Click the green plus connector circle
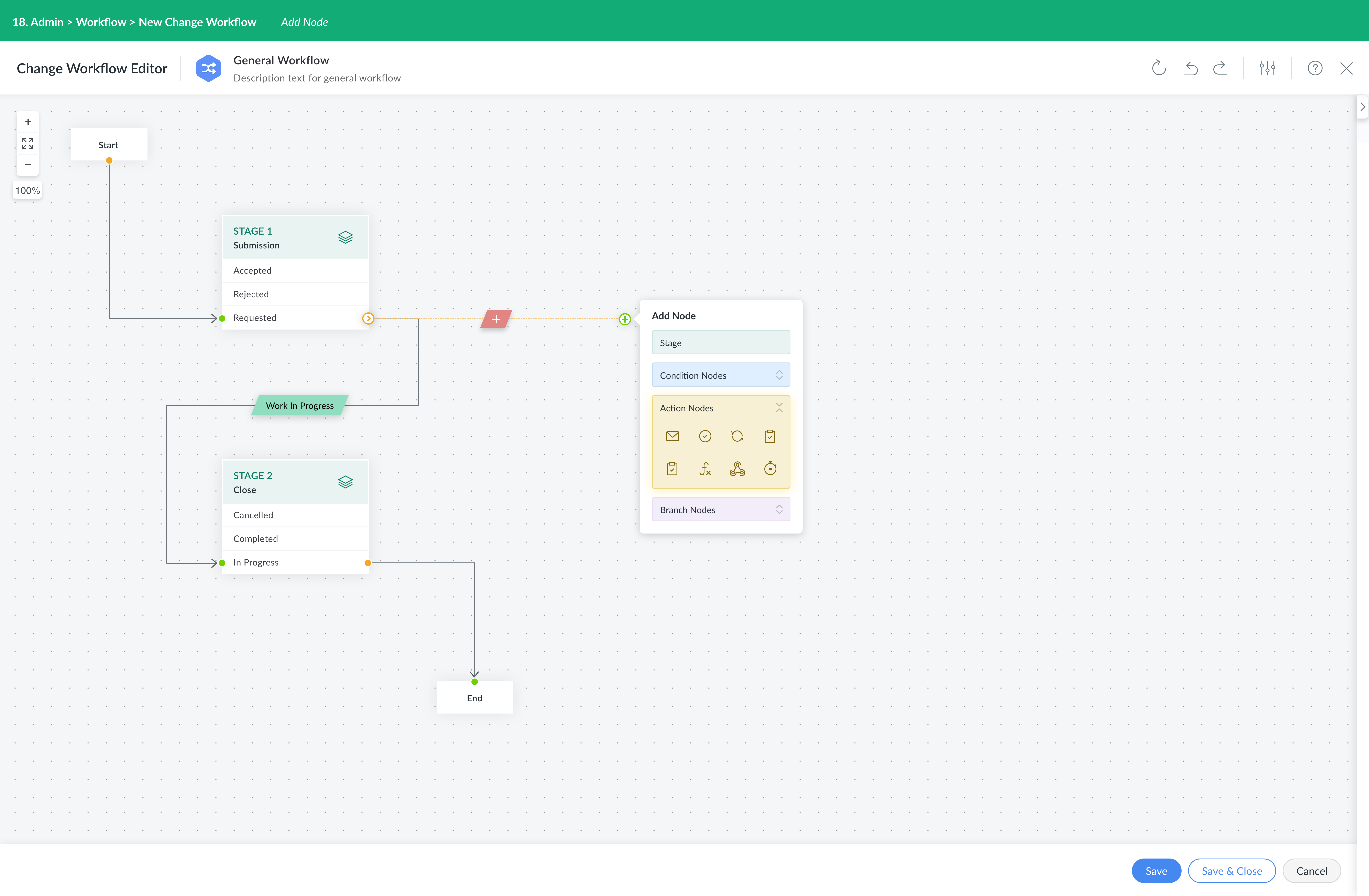 click(625, 319)
